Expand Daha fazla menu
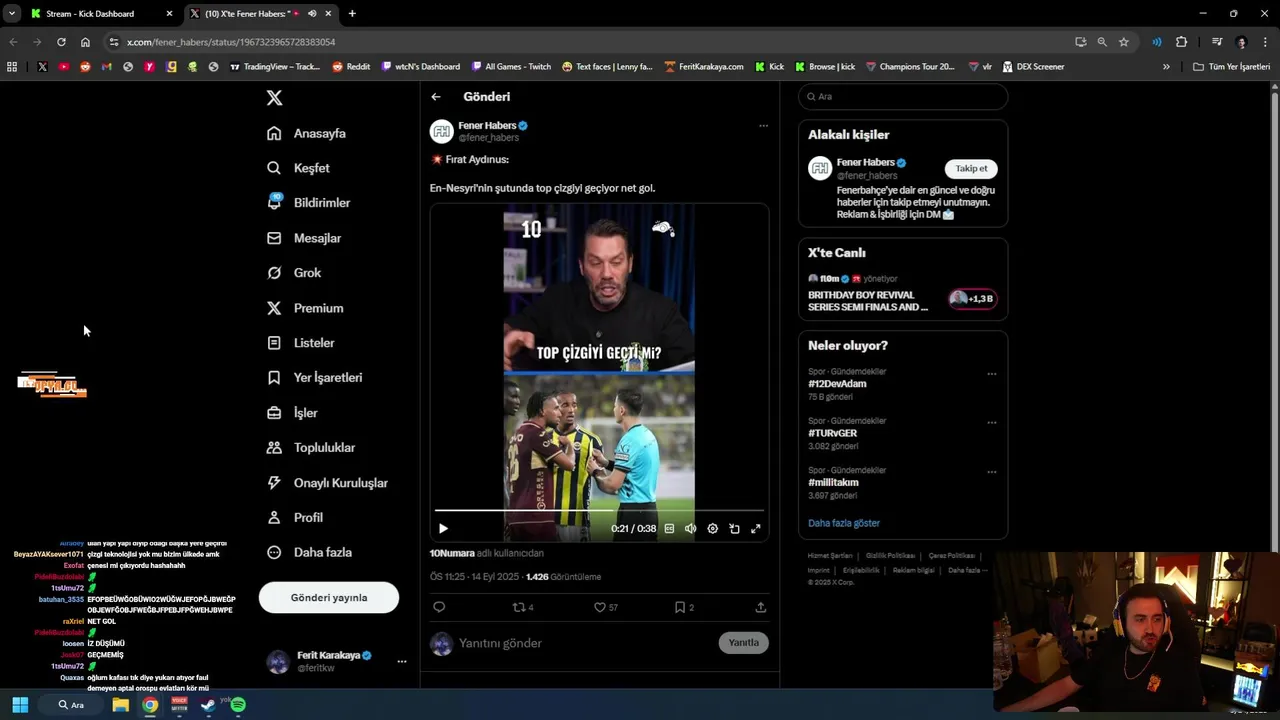Screen dimensions: 1280x720 click(309, 552)
